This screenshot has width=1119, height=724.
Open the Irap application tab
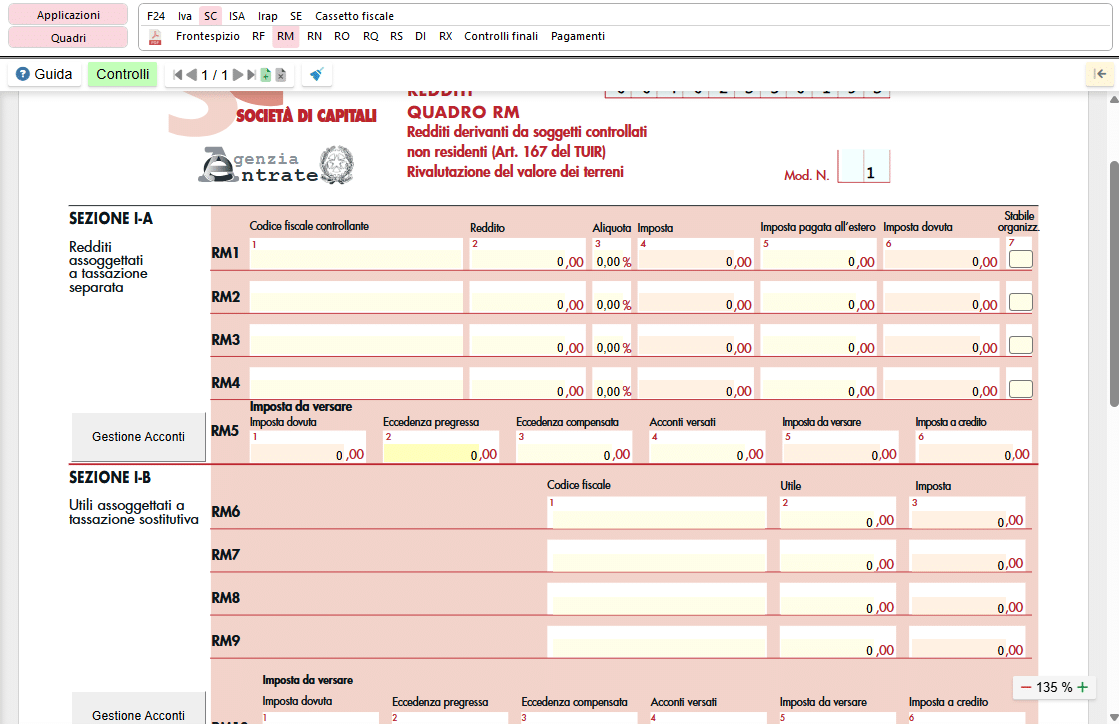pos(268,16)
